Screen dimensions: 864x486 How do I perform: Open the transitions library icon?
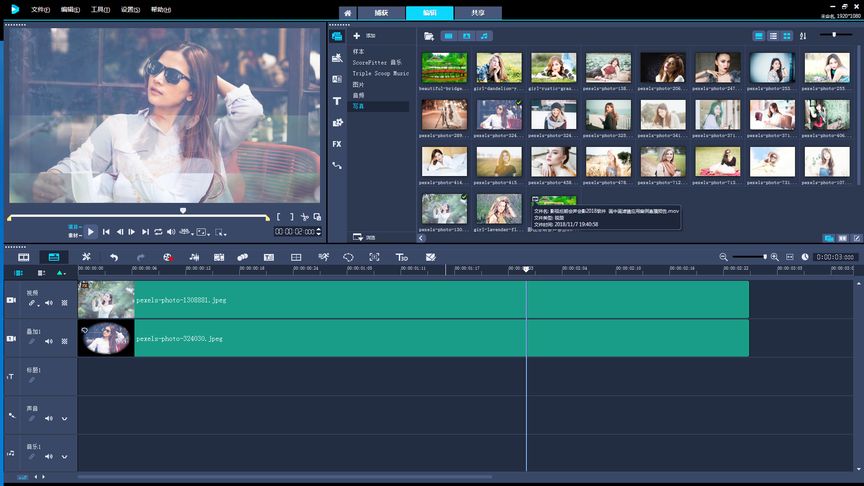[x=337, y=79]
